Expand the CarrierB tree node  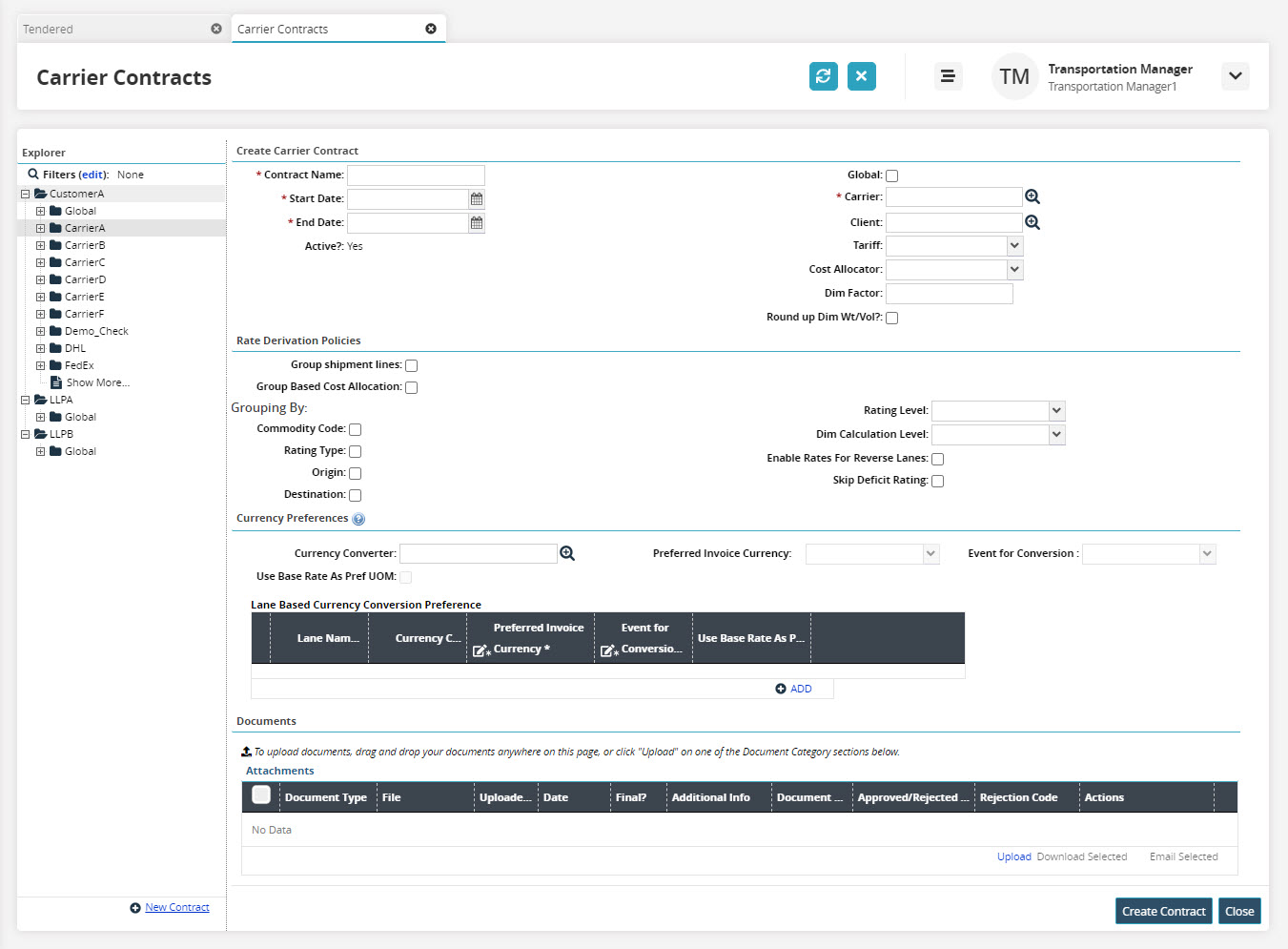[41, 245]
